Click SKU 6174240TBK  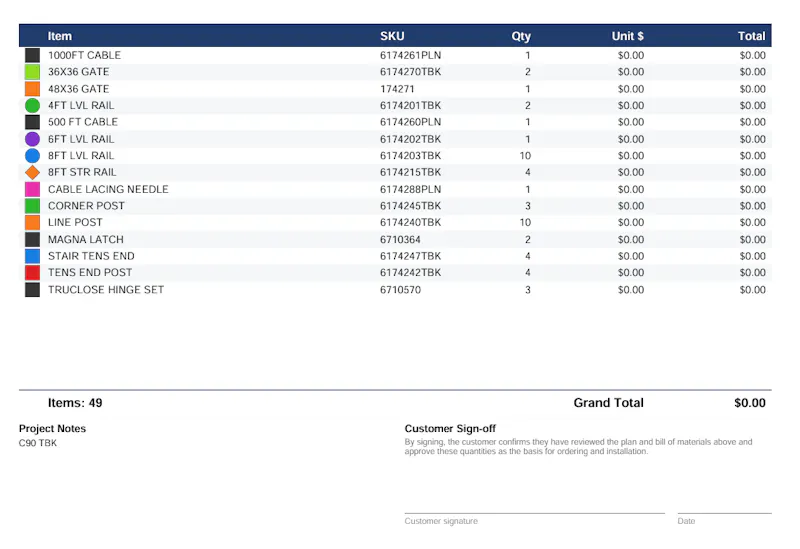(410, 222)
